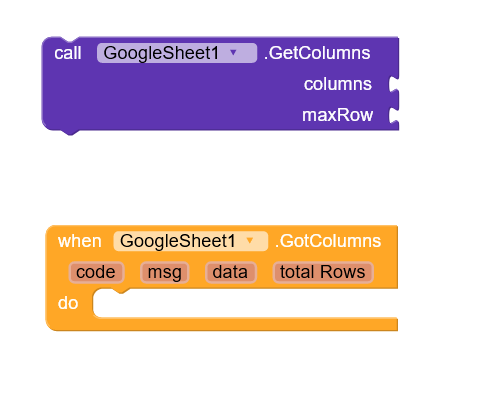
Task: Open GoogleSheet1 dropdown in the purple call block
Action: point(177,53)
